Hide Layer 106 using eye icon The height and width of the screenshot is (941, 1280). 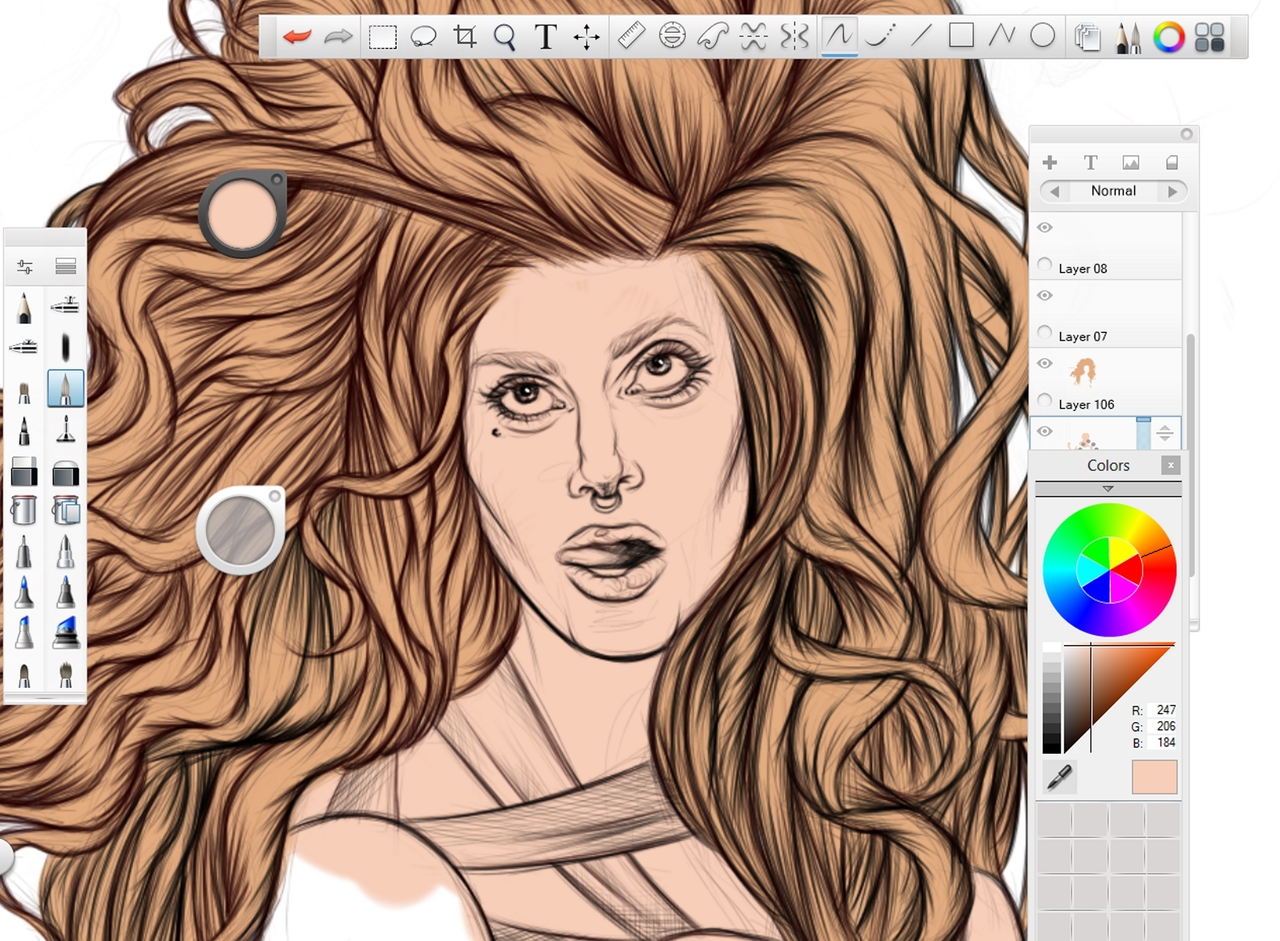click(1045, 364)
